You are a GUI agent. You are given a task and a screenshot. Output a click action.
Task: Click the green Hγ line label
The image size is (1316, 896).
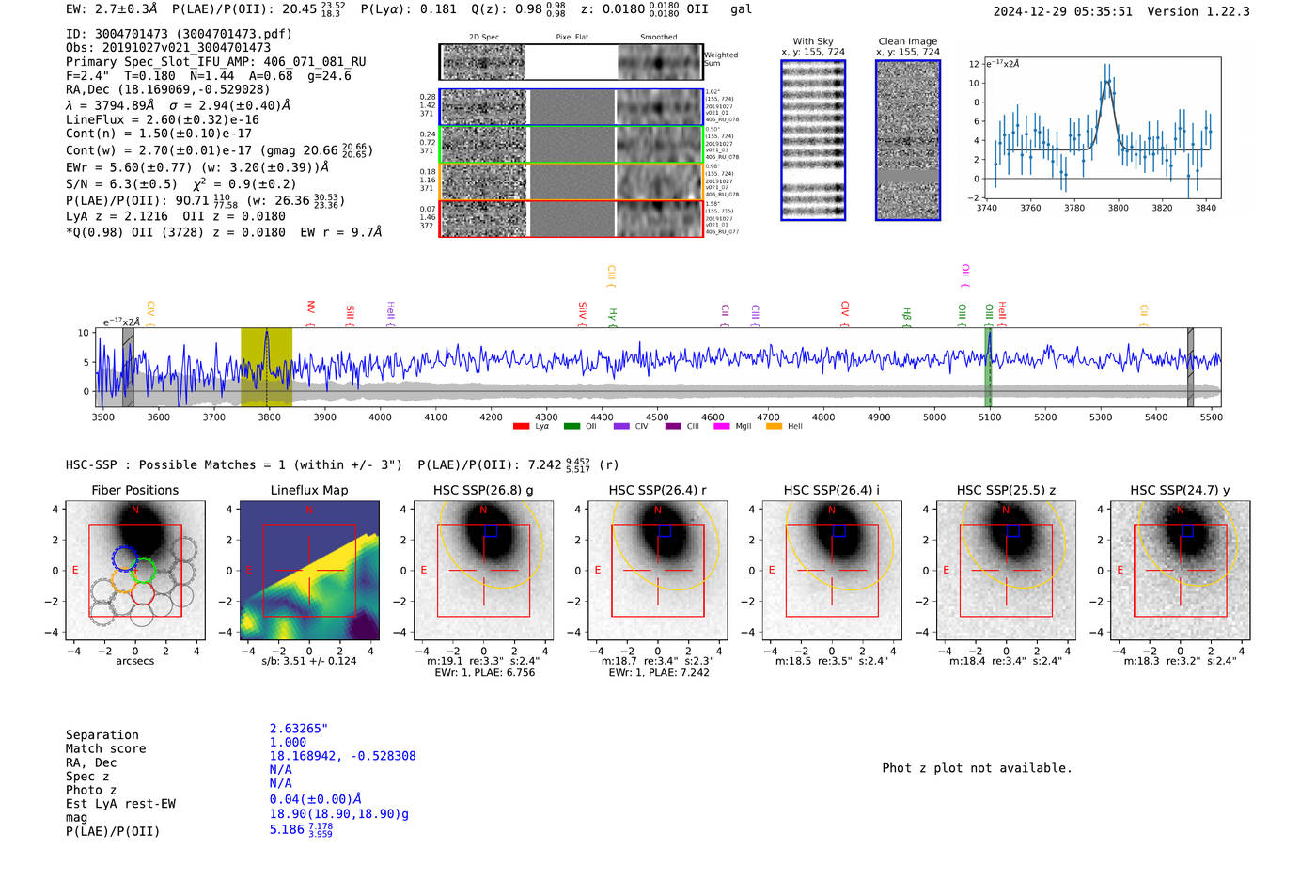[613, 316]
